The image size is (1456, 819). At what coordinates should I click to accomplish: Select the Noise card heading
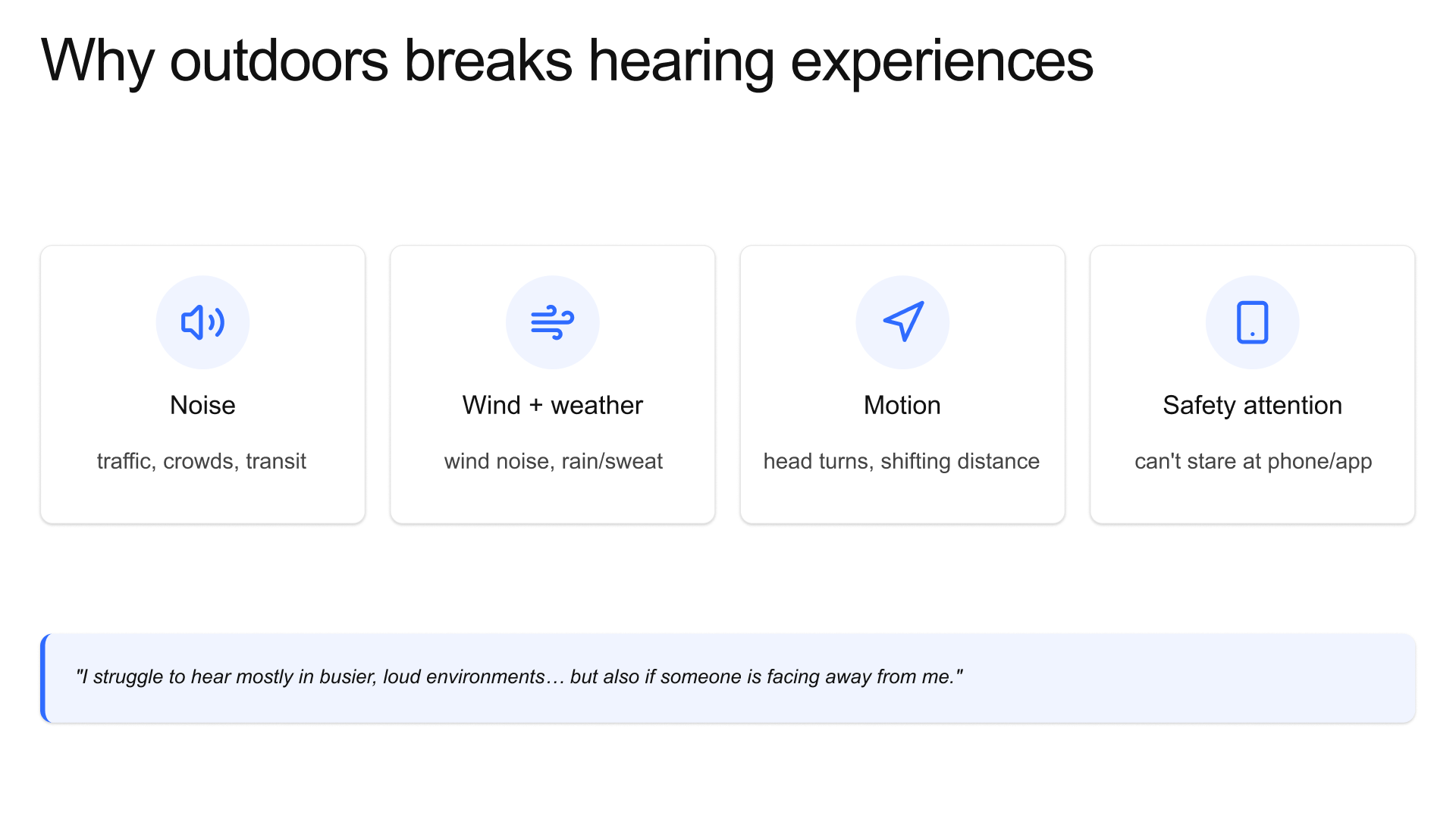click(x=202, y=405)
